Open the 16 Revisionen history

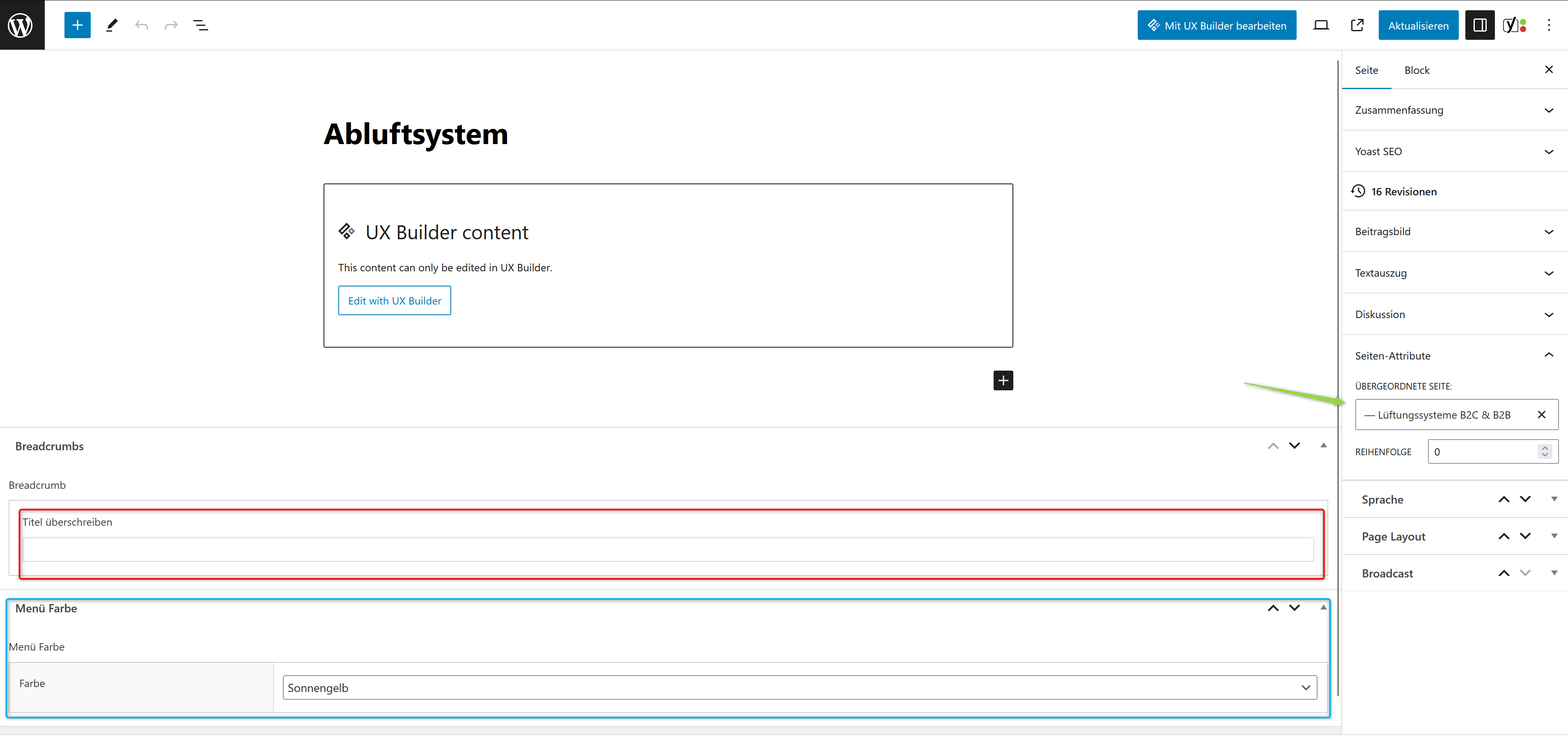[1403, 192]
